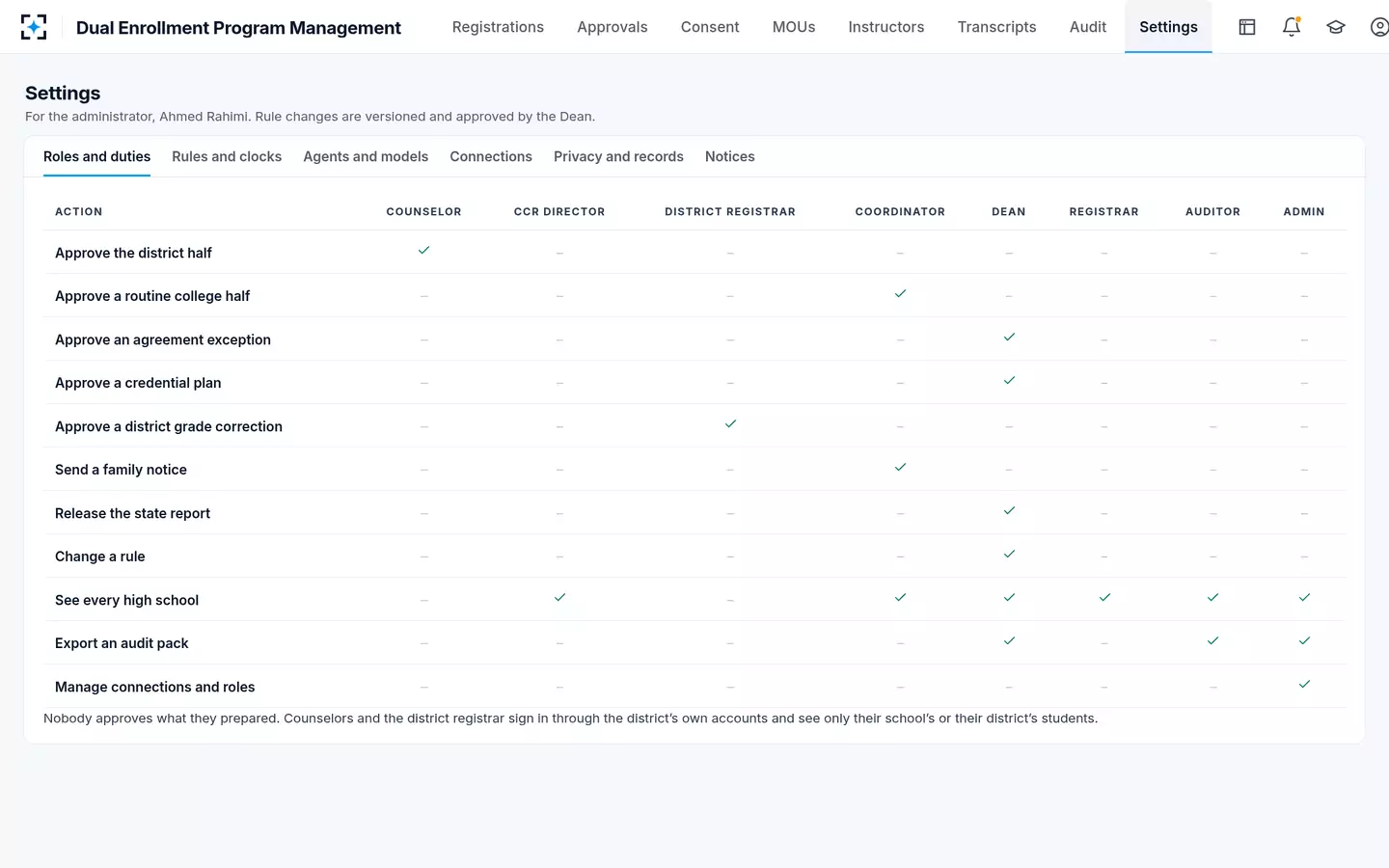Click Counselor checkmark for Approve the district half
1389x868 pixels.
point(423,250)
